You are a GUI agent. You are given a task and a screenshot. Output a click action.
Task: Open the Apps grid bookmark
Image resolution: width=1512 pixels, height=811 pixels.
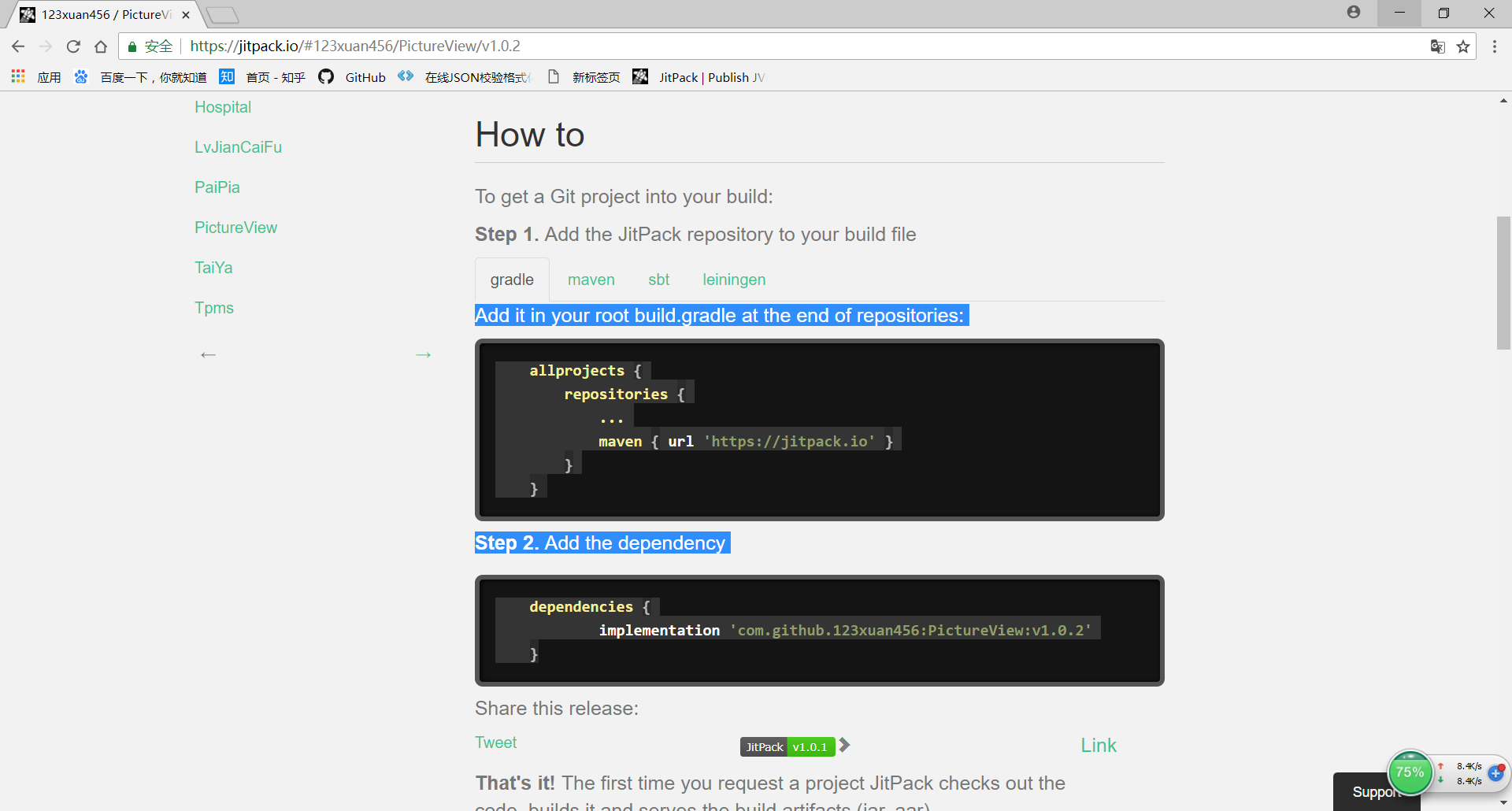point(36,77)
